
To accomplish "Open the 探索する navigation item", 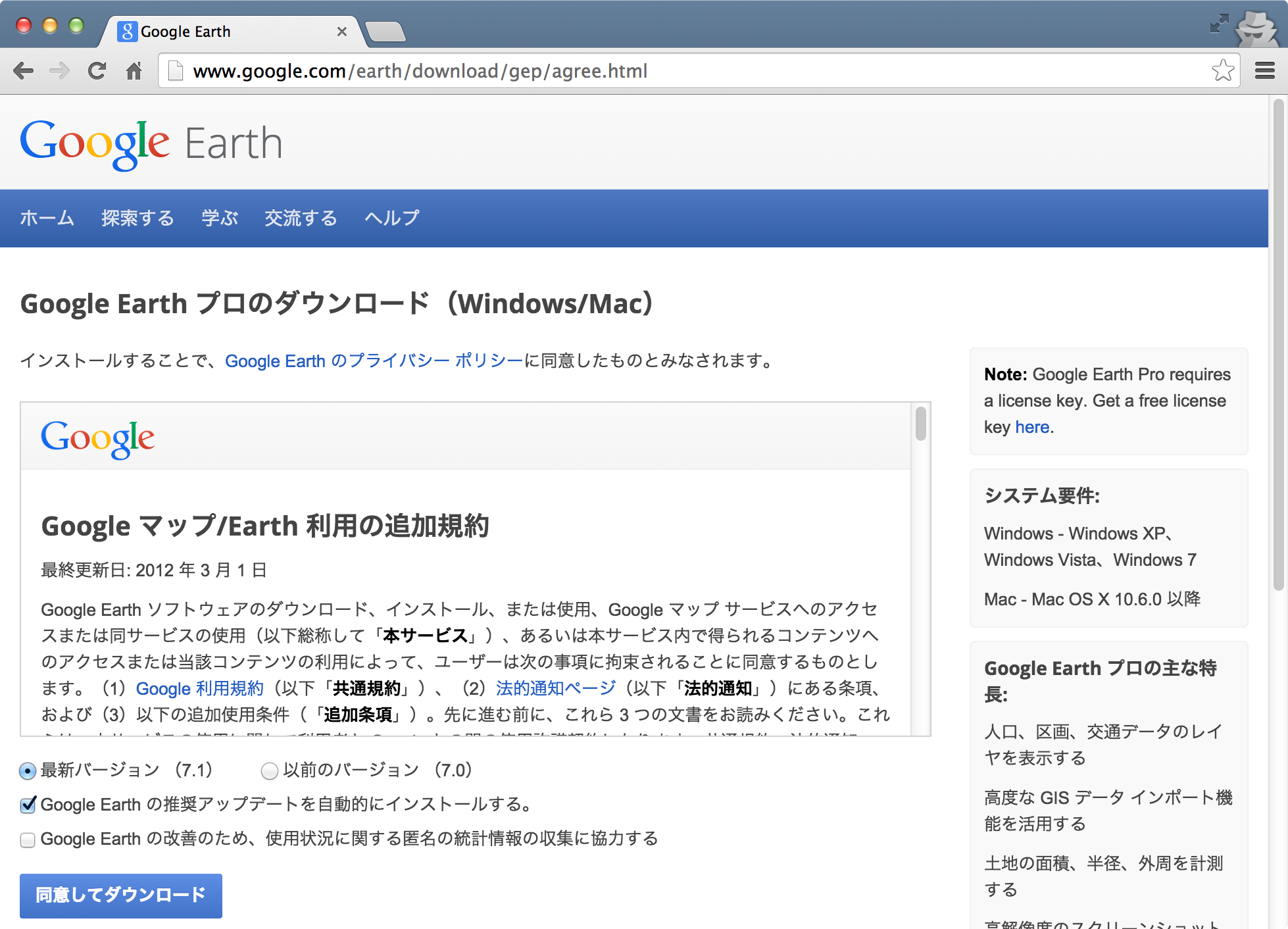I will pos(137,218).
